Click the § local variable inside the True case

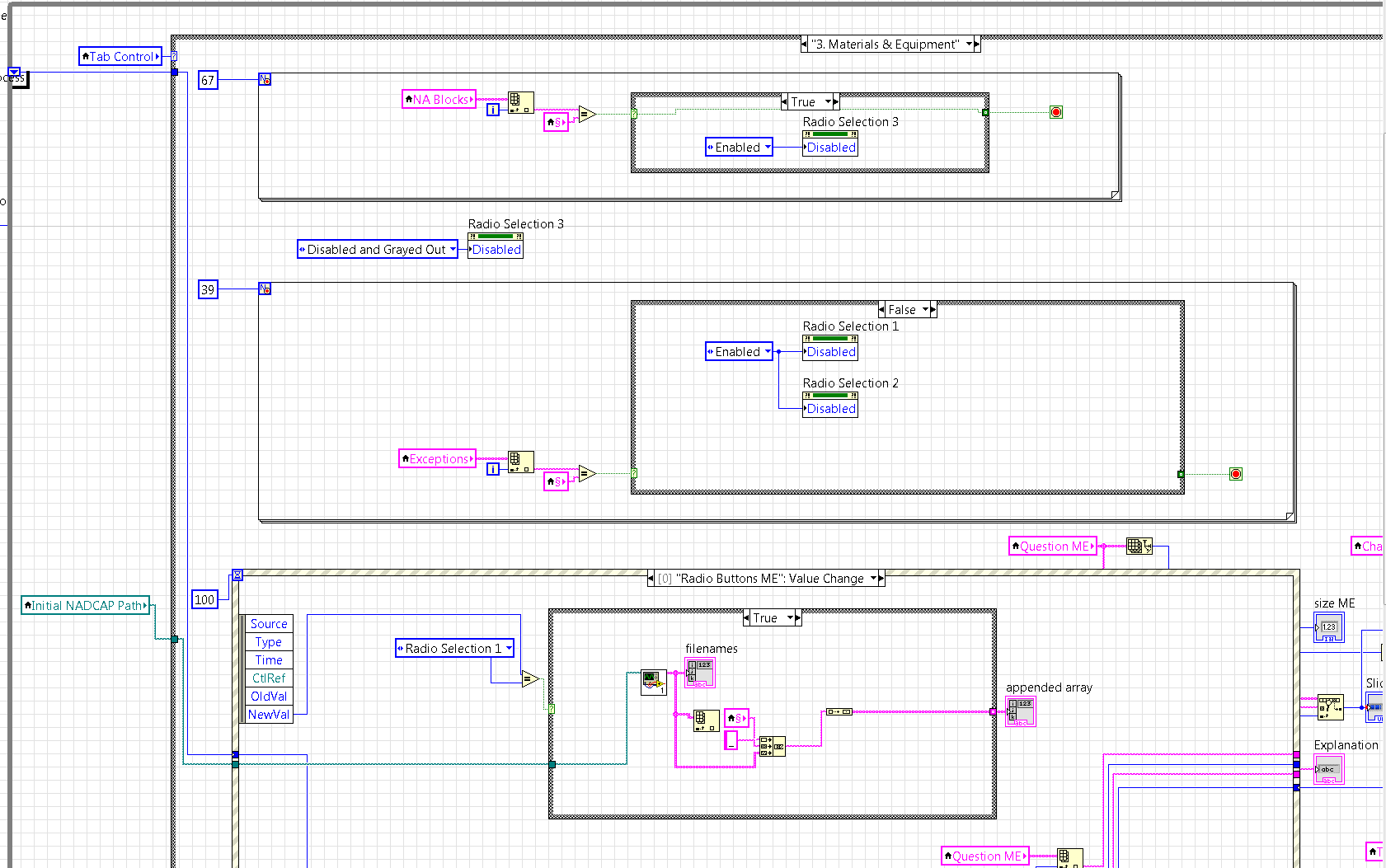pyautogui.click(x=736, y=718)
